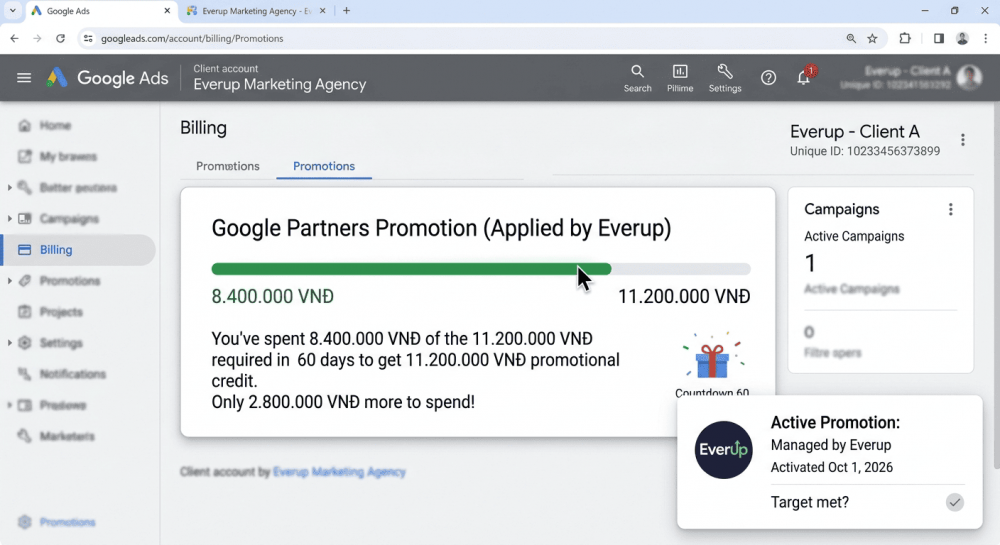Select Billing in the sidebar
This screenshot has height=545, width=1000.
click(78, 250)
